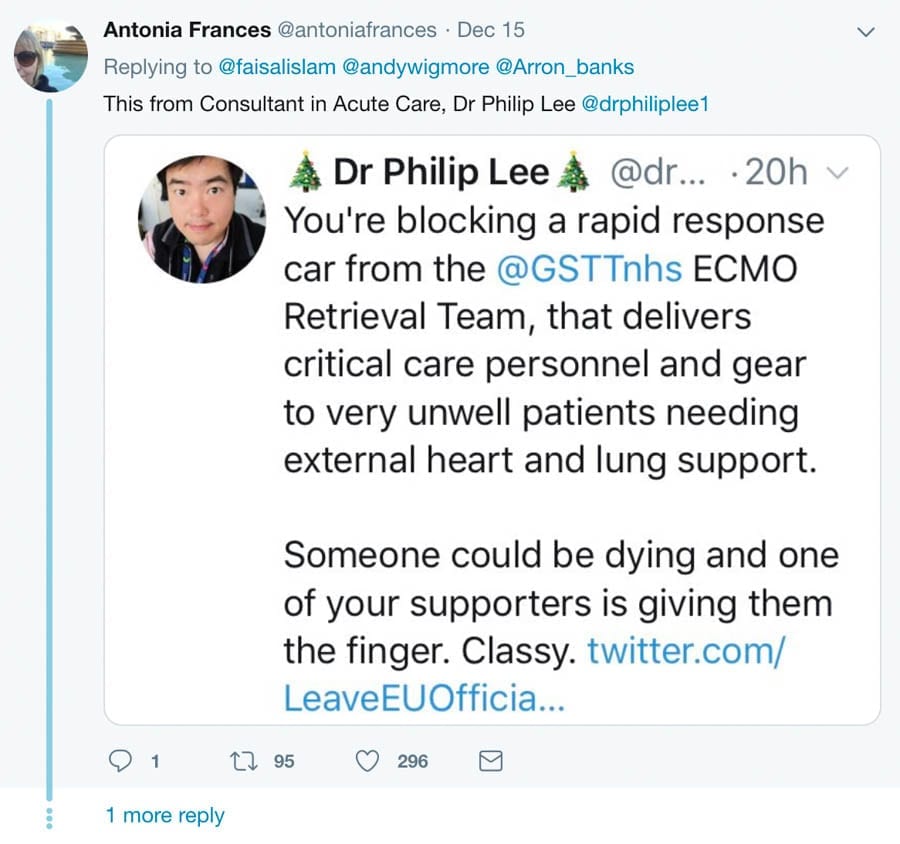Image resolution: width=900 pixels, height=844 pixels.
Task: Click the Dec 15 tweet timestamp
Action: tap(490, 30)
